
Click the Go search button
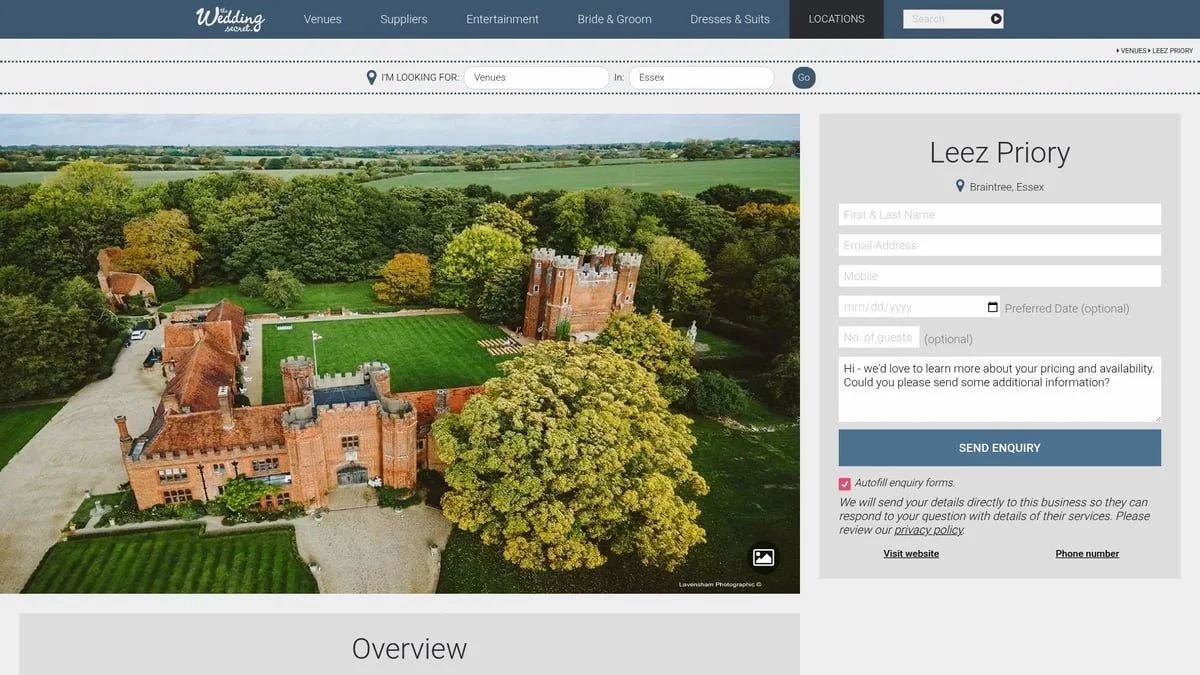[x=804, y=78]
